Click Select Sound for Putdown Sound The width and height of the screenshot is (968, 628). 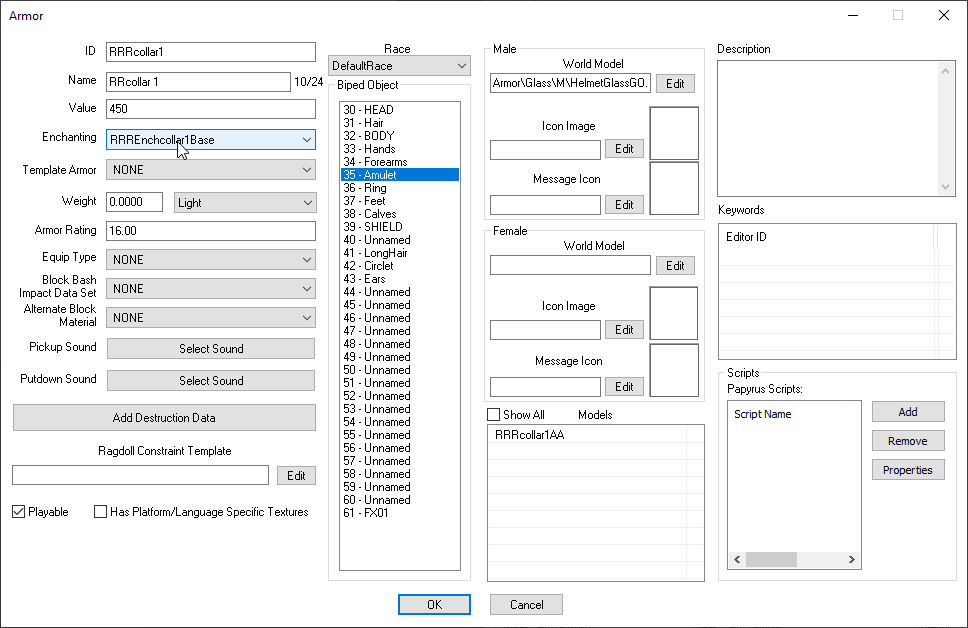click(x=211, y=380)
